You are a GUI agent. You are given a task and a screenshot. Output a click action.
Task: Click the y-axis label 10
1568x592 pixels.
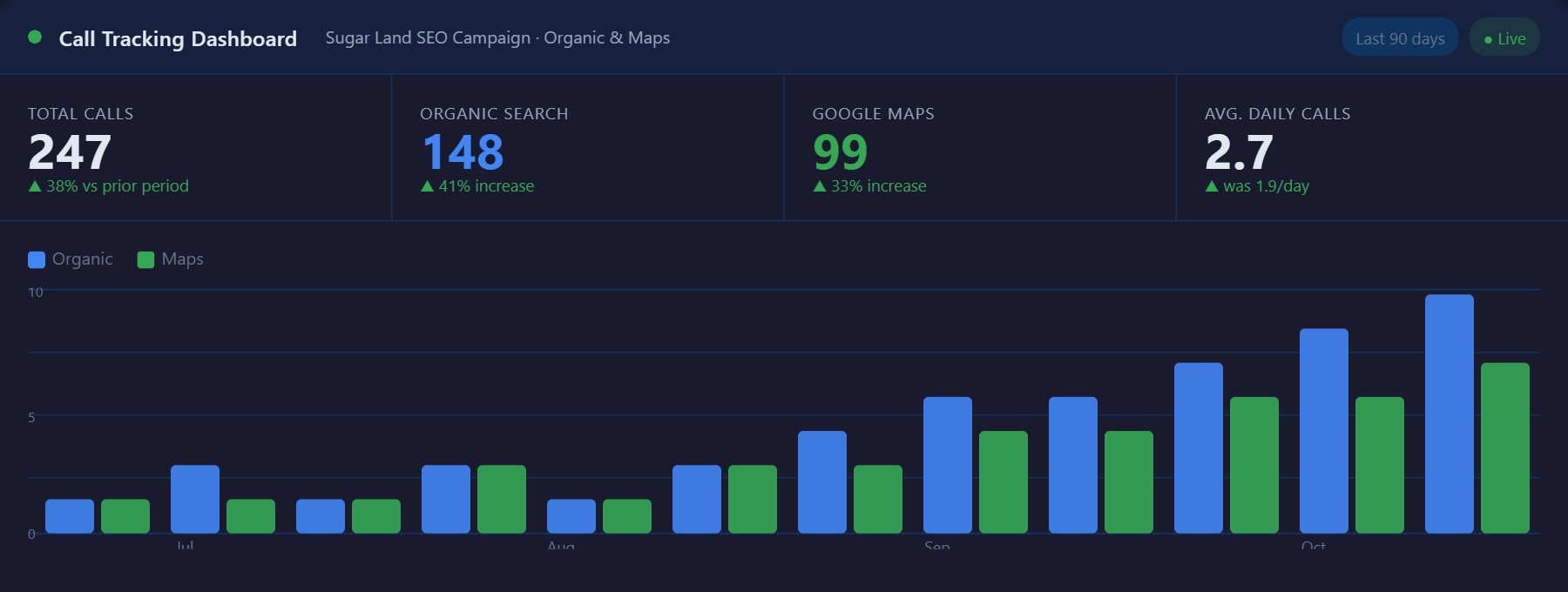[x=36, y=293]
